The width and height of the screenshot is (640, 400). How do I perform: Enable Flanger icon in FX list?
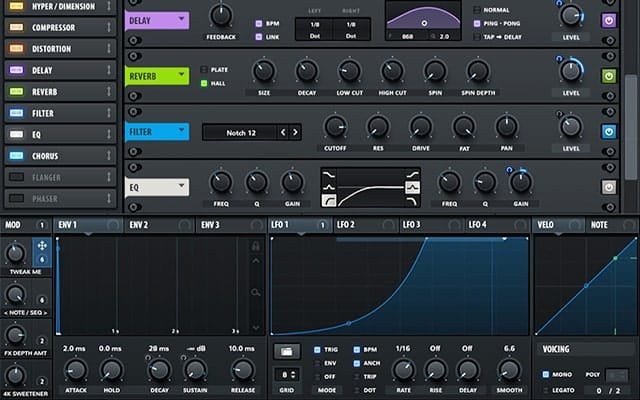(16, 177)
